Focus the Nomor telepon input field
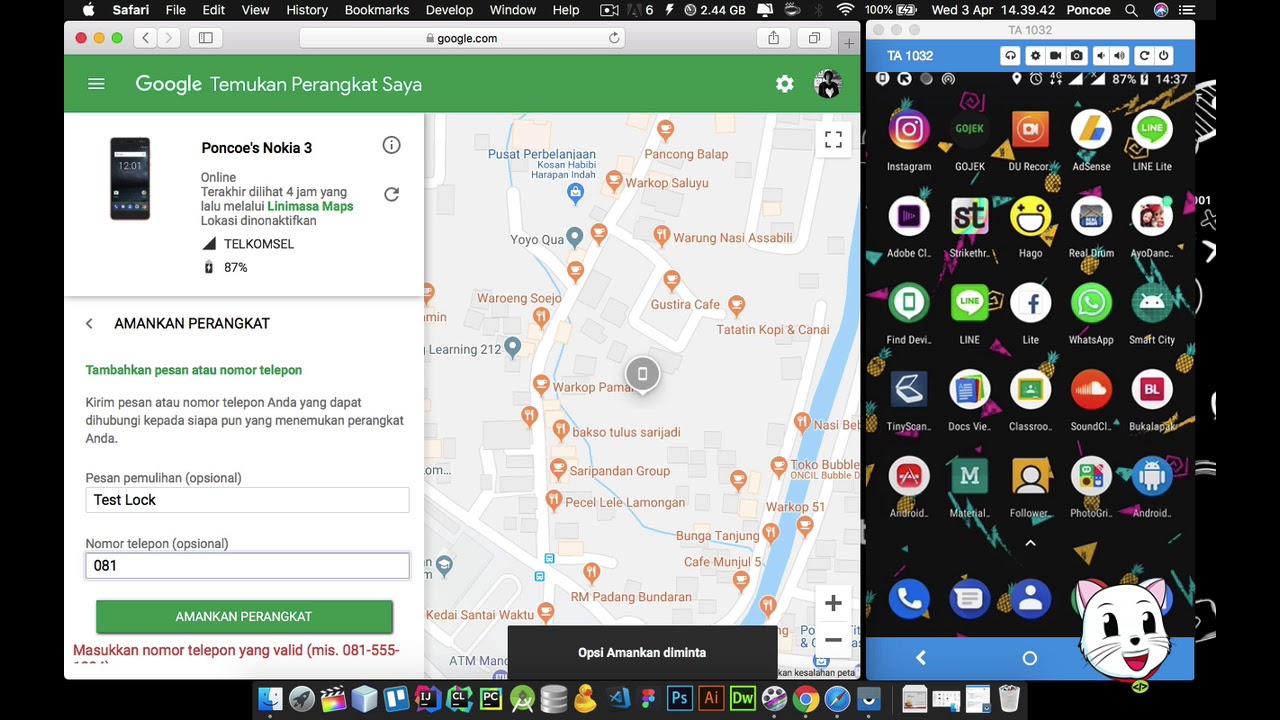The width and height of the screenshot is (1280, 720). tap(247, 566)
